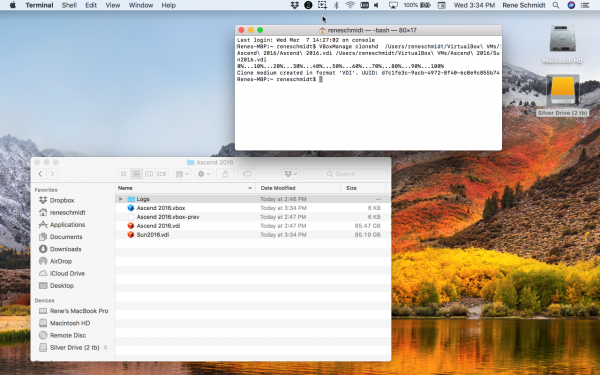Click the Finder share button
600x375 pixels.
click(225, 174)
